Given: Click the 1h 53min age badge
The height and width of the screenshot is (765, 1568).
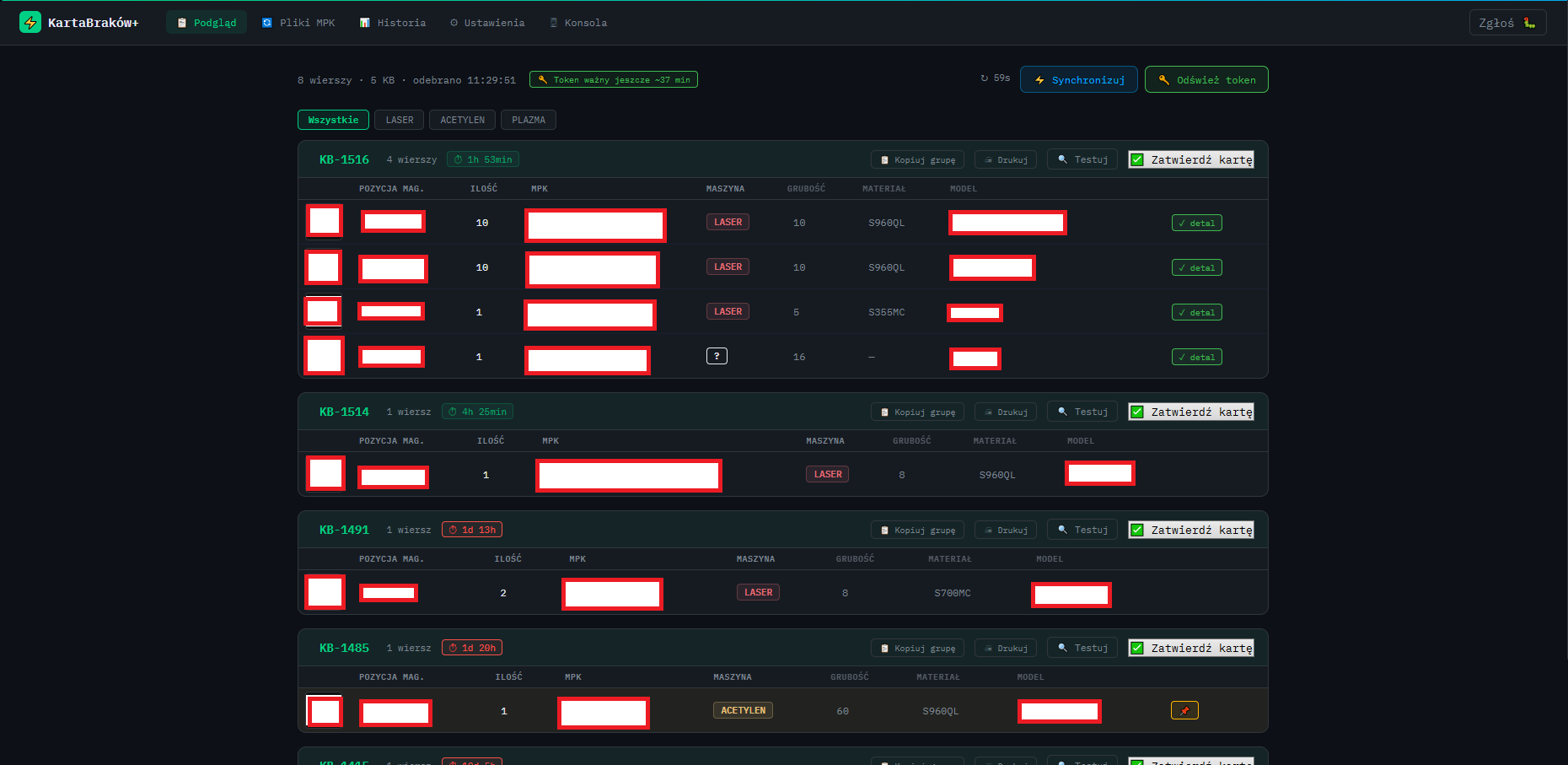Looking at the screenshot, I should (x=483, y=159).
